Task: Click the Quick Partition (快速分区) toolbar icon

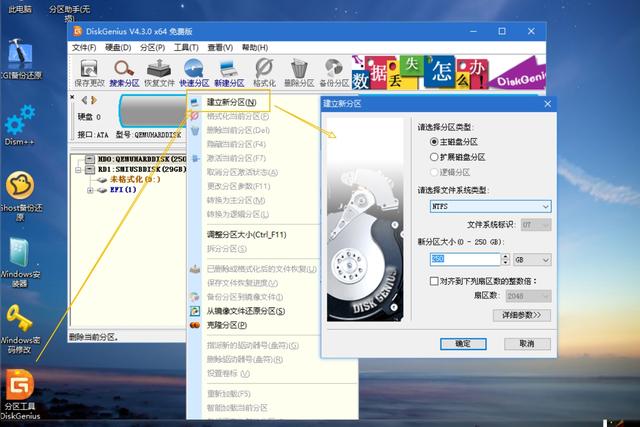Action: click(194, 73)
